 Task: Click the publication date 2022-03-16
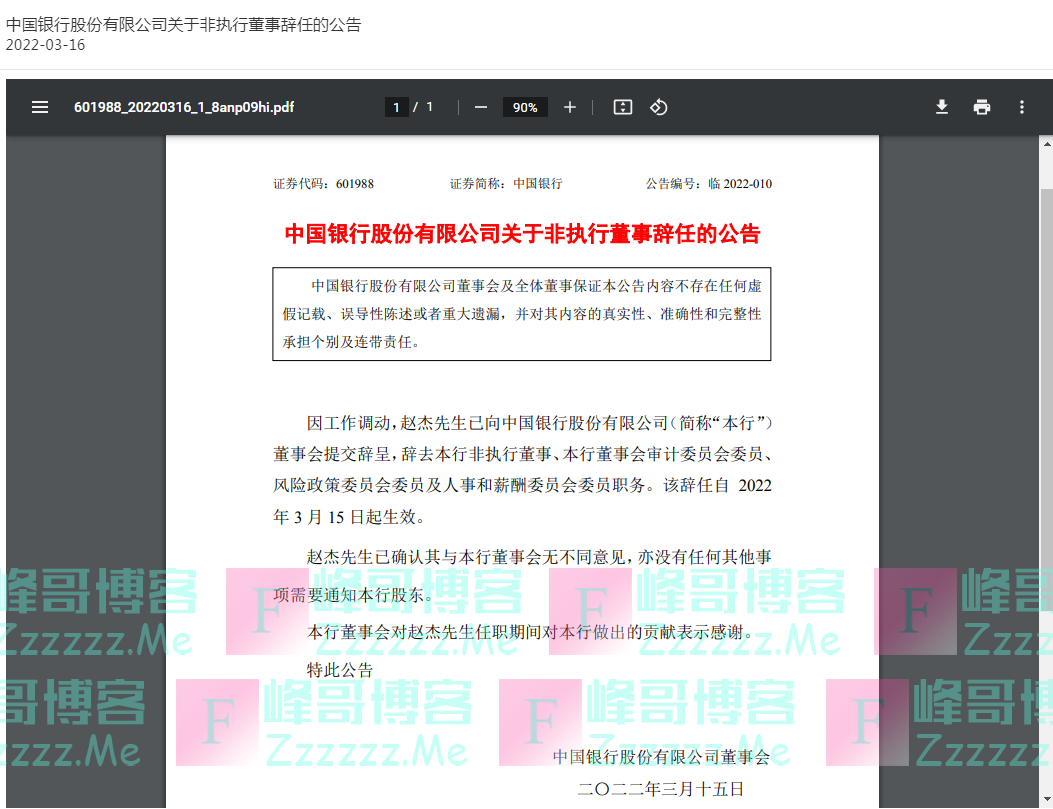tap(38, 45)
